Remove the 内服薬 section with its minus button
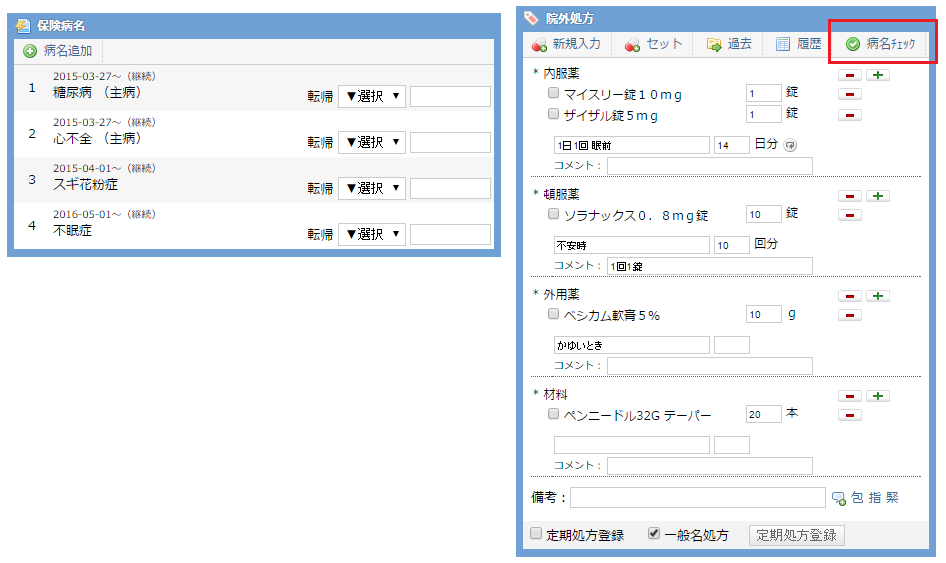946x563 pixels. 849,75
